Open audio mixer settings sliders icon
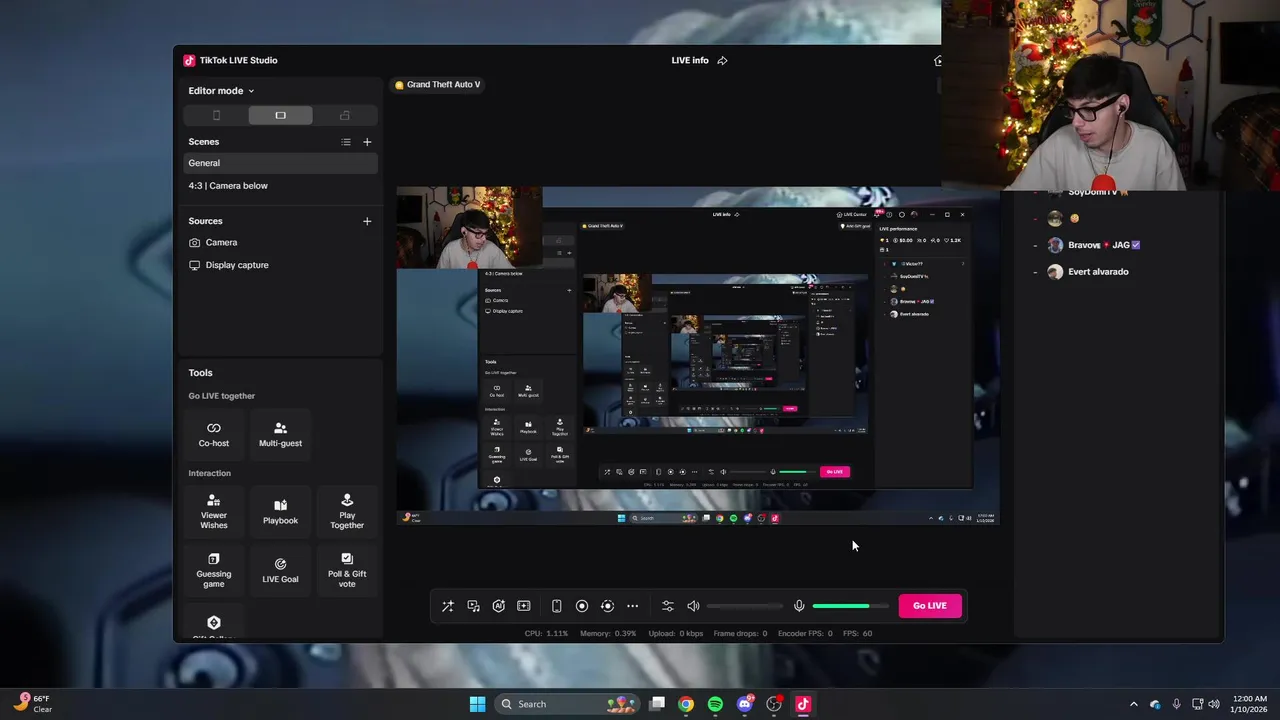The height and width of the screenshot is (720, 1280). tap(668, 606)
